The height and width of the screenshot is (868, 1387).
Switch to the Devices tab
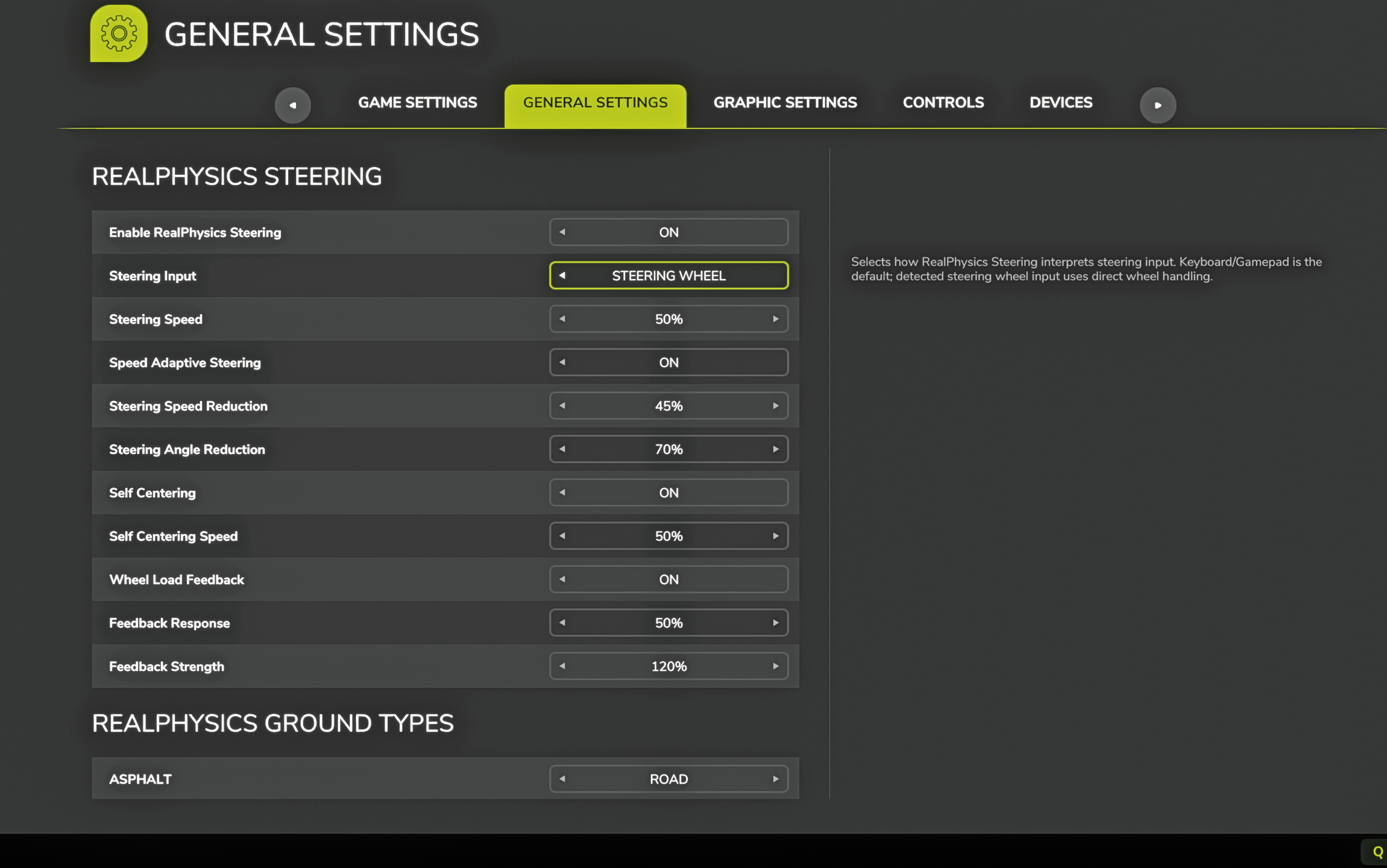coord(1061,102)
